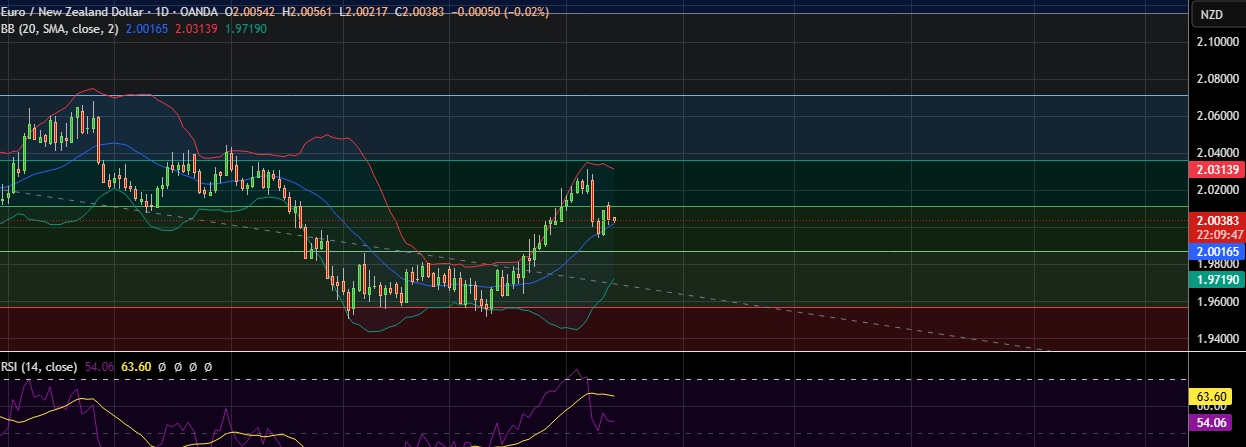1246x447 pixels.
Task: Click the current price 2.00383 axis label
Action: [1215, 219]
